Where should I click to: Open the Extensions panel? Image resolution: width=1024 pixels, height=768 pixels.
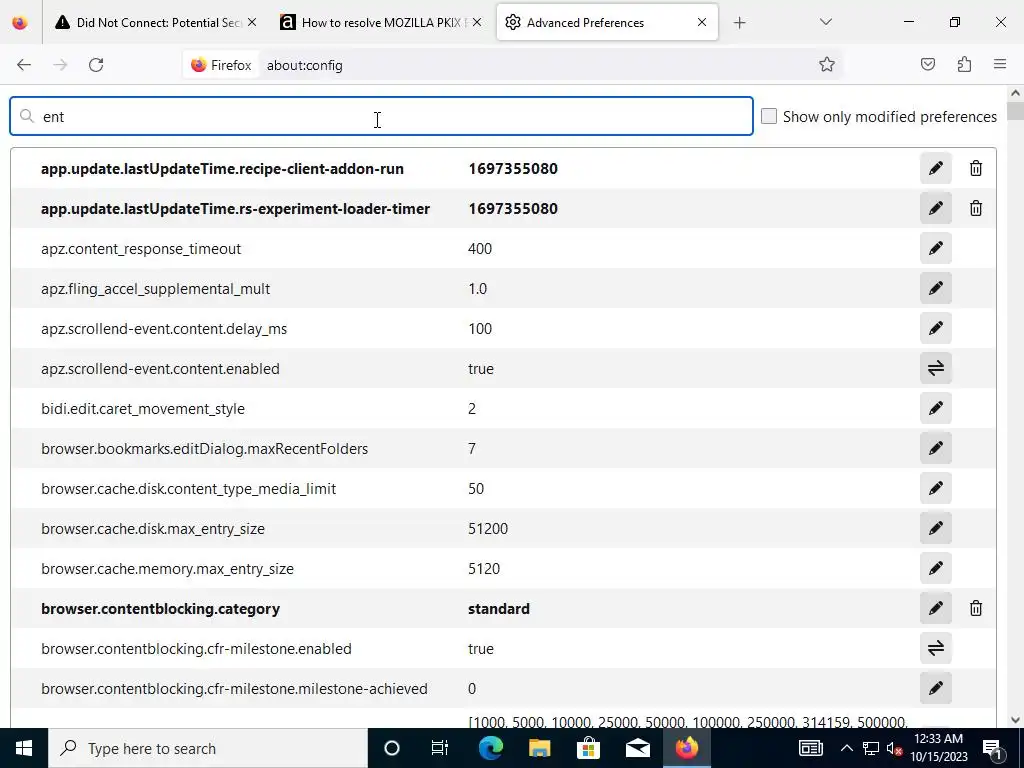coord(964,65)
